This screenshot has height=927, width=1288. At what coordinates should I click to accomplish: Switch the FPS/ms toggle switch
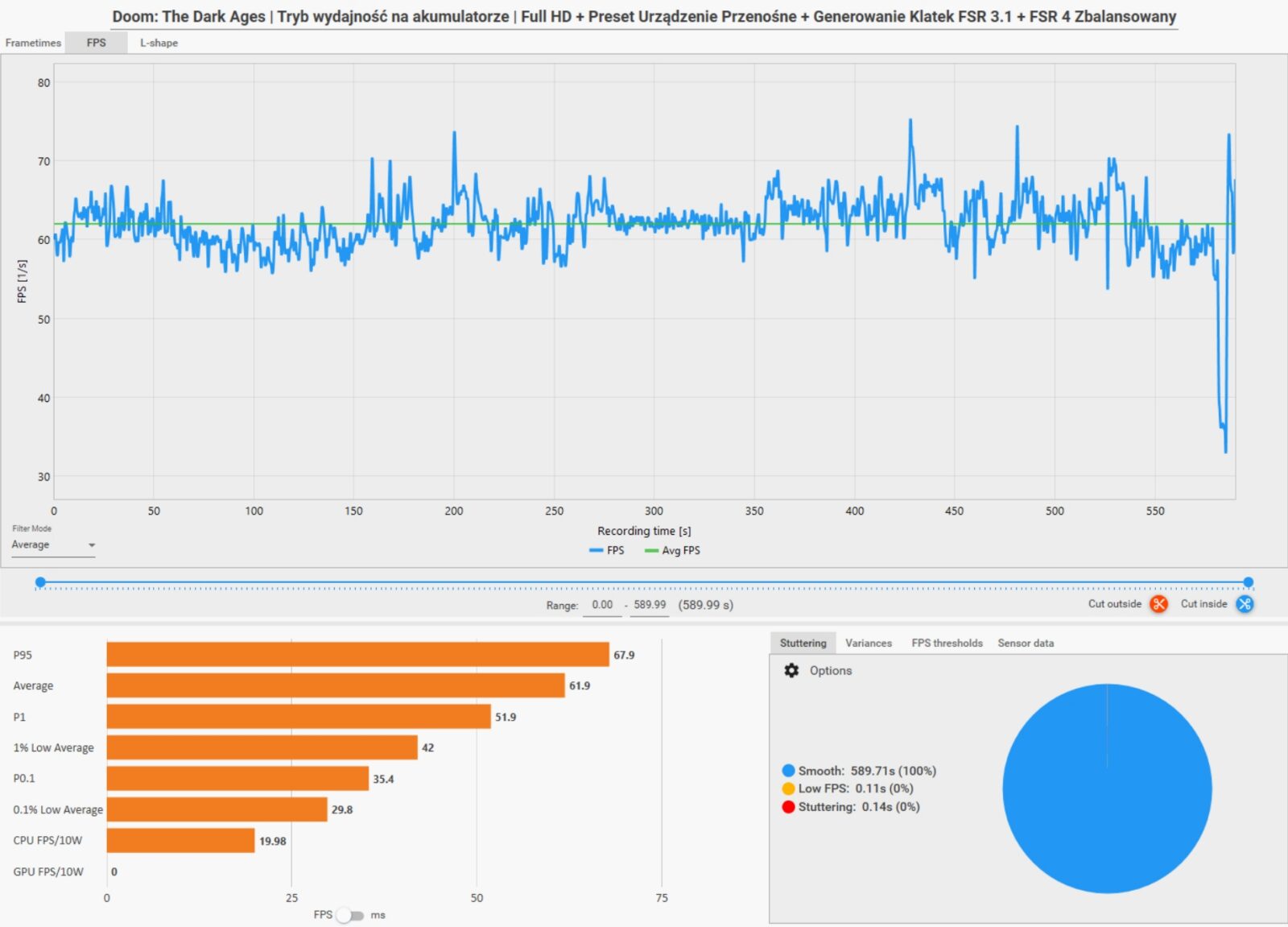350,915
